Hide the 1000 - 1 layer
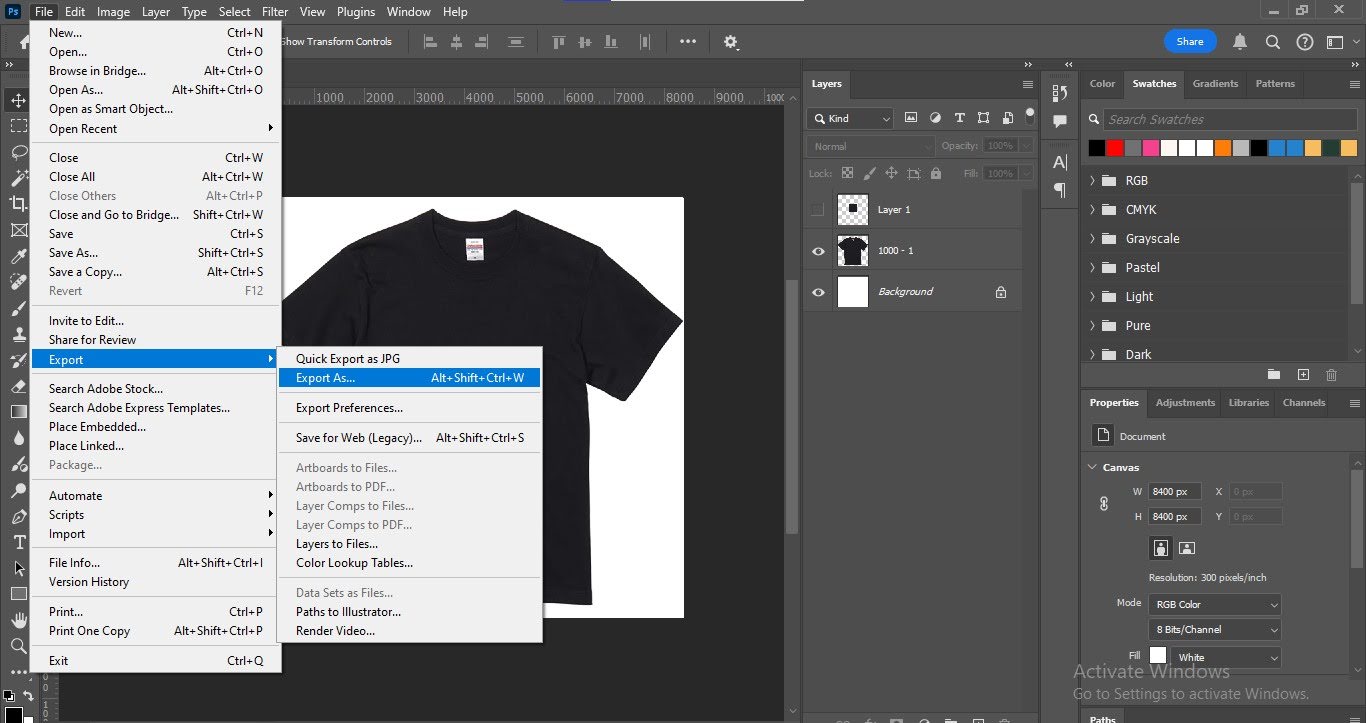 pyautogui.click(x=818, y=251)
